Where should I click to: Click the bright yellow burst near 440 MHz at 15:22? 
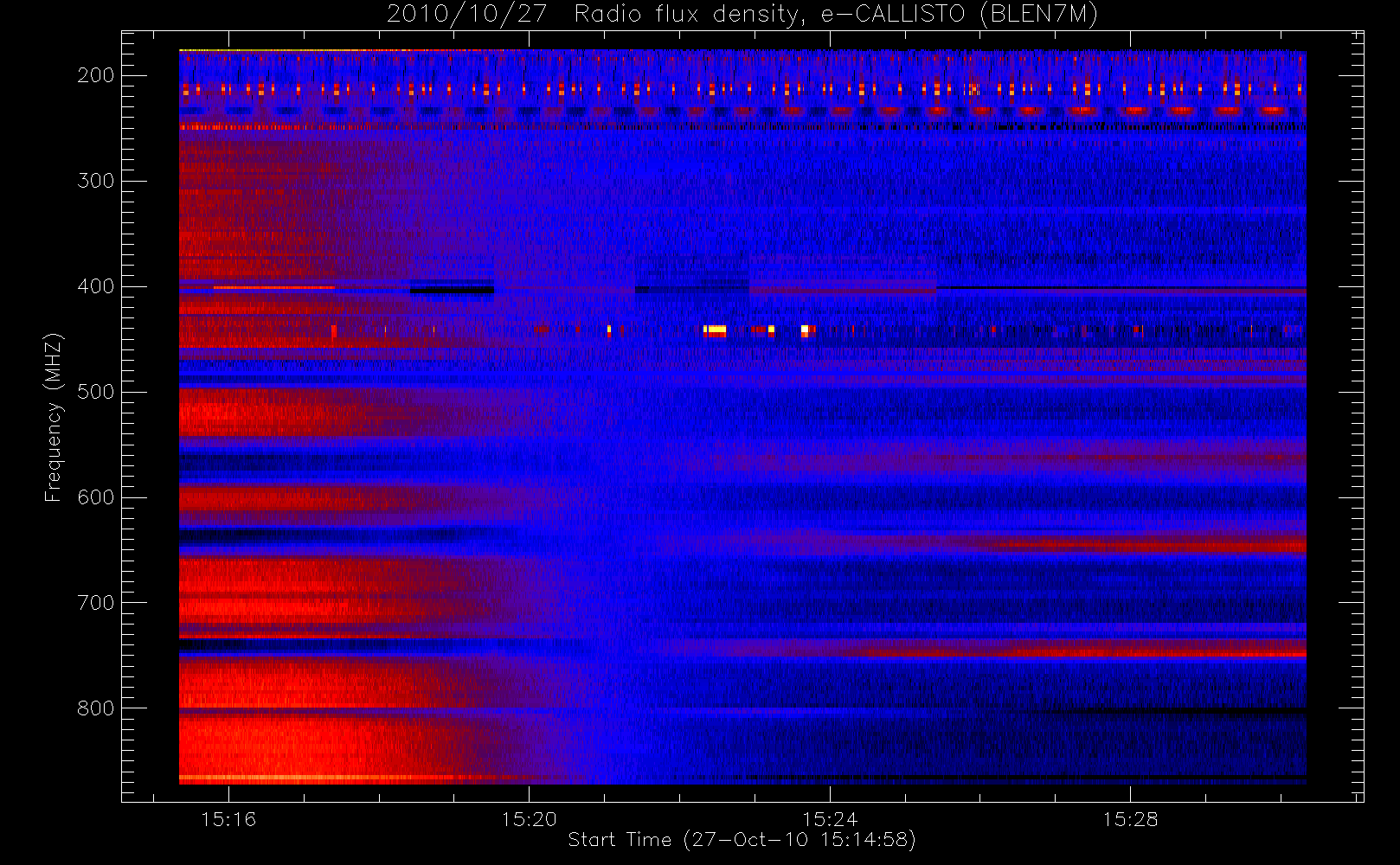pyautogui.click(x=715, y=330)
